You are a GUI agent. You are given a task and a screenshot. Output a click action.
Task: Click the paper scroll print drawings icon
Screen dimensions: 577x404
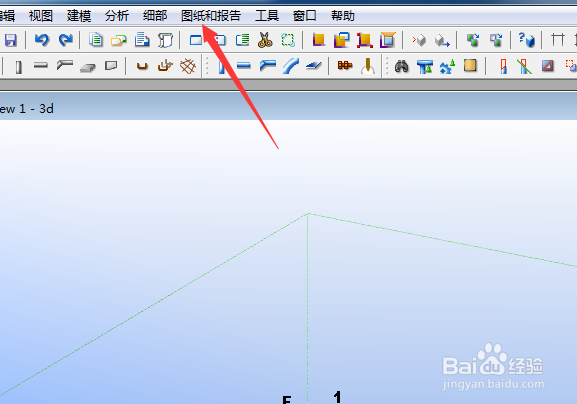click(165, 40)
